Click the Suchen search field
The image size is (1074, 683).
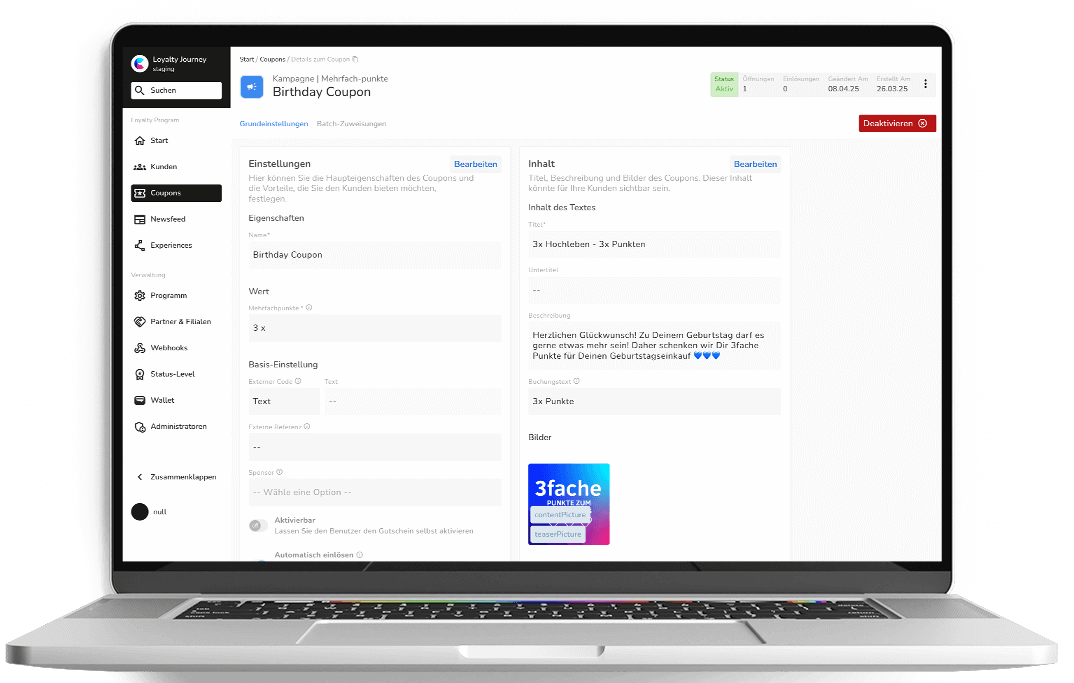[177, 90]
